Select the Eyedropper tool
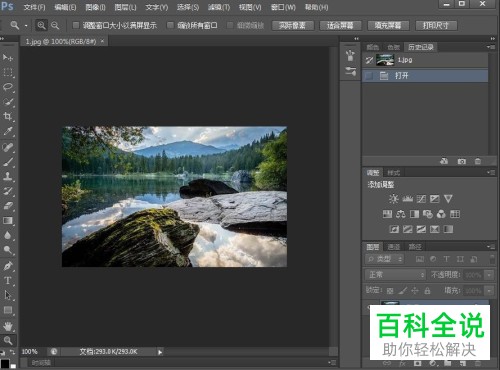Screen dimensions: 500x370 click(7, 131)
